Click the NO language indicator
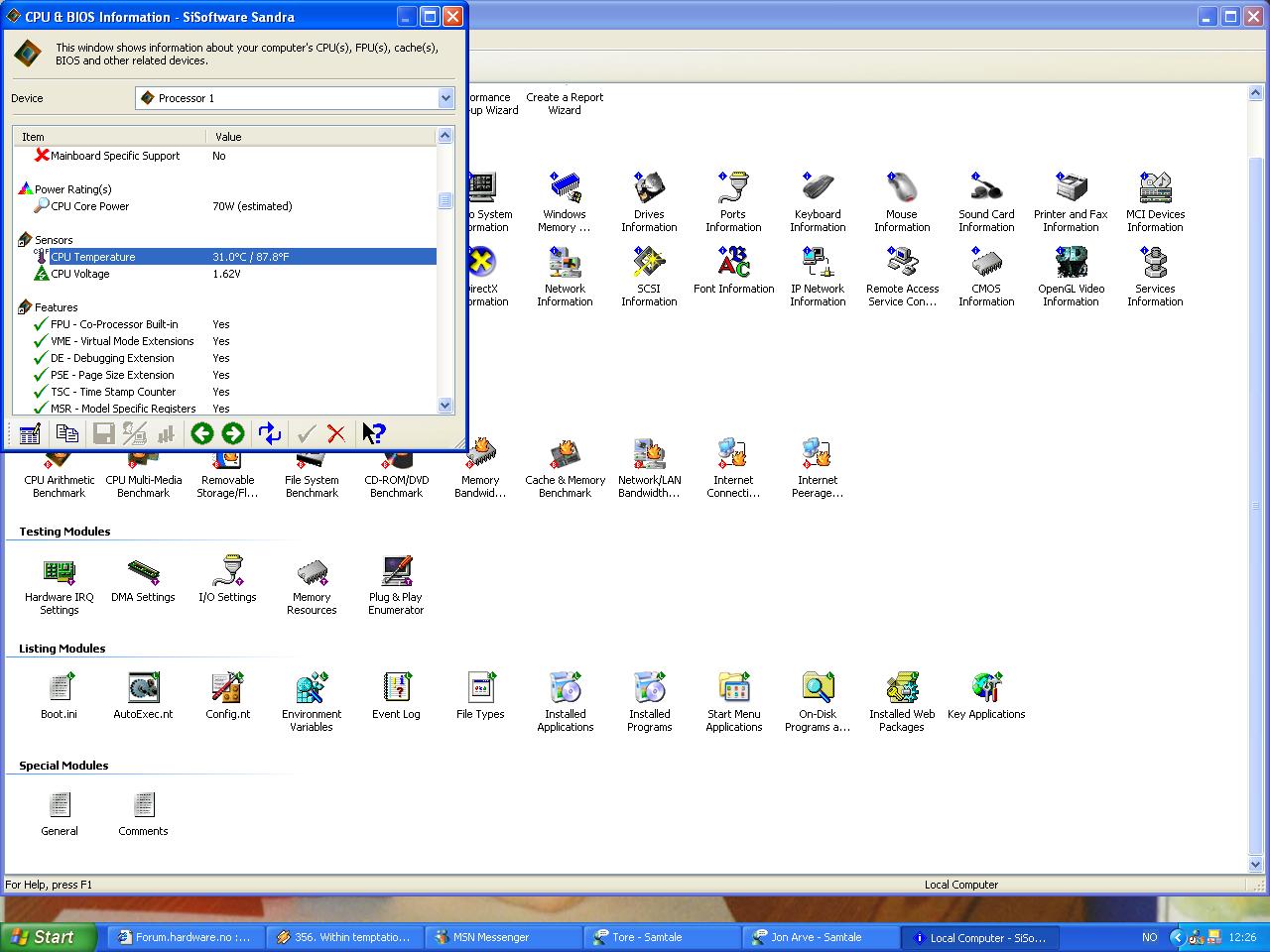Image resolution: width=1270 pixels, height=952 pixels. click(1150, 937)
